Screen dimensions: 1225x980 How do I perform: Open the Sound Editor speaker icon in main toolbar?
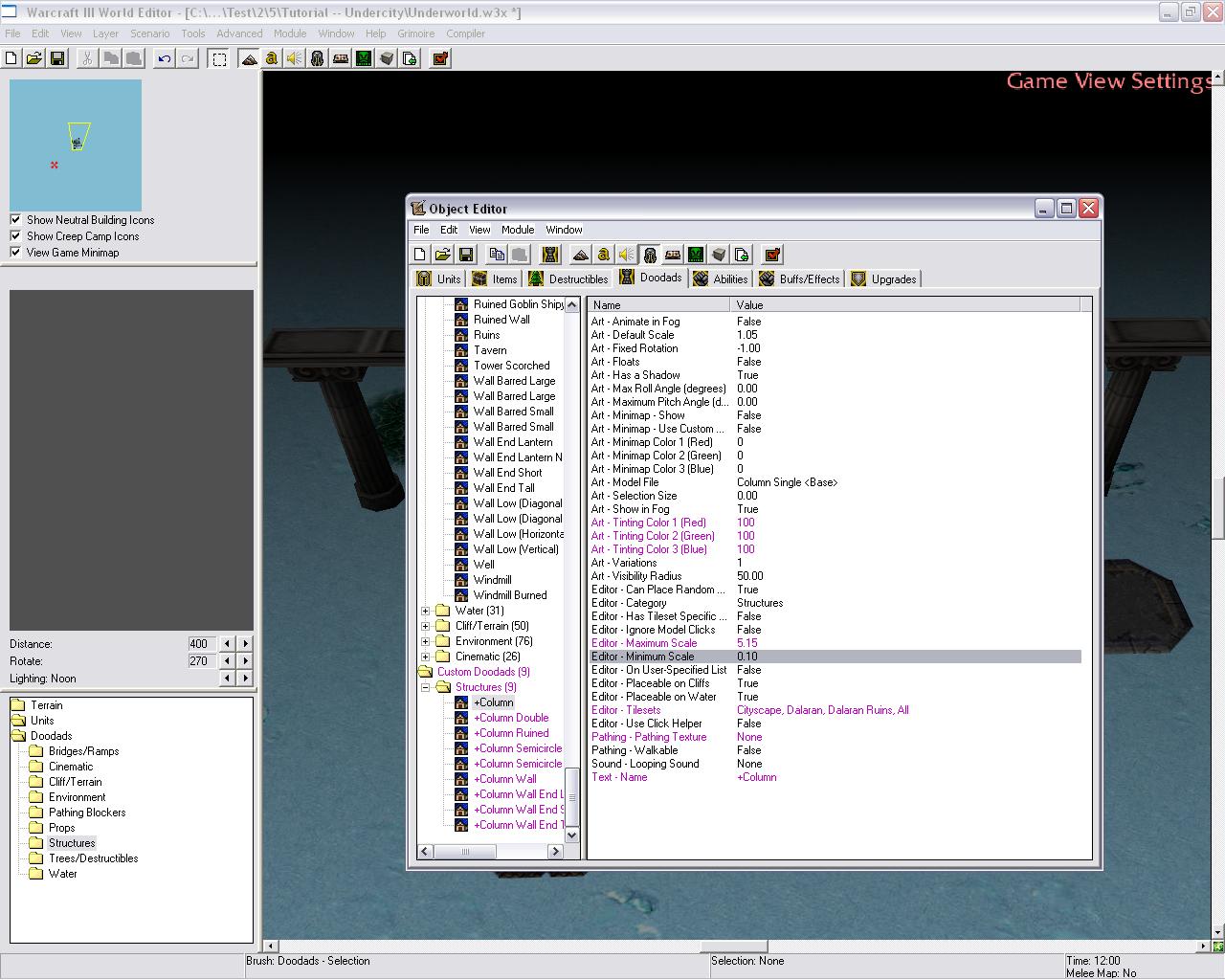coord(294,58)
